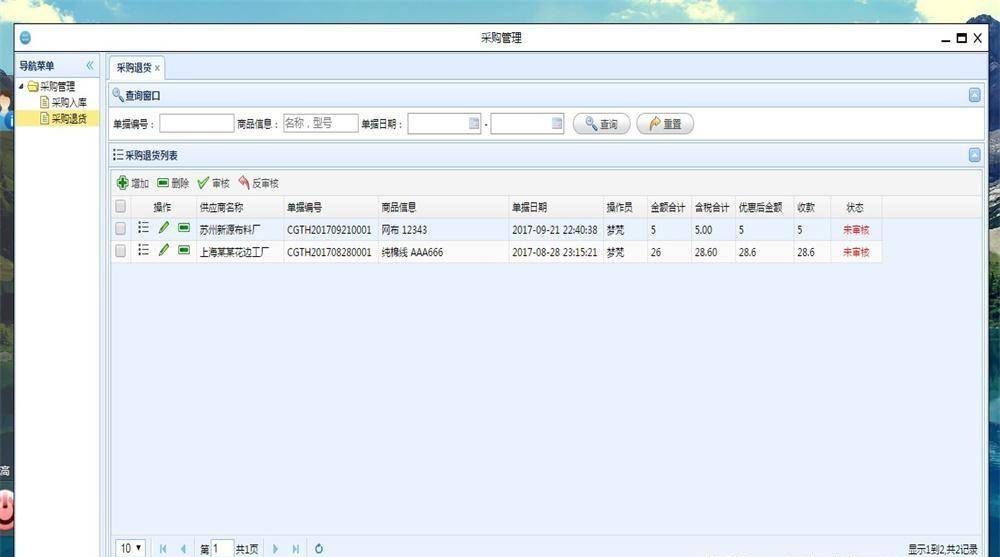
Task: Tick the checkbox for the 苏州新源布料厂 row
Action: pyautogui.click(x=121, y=229)
